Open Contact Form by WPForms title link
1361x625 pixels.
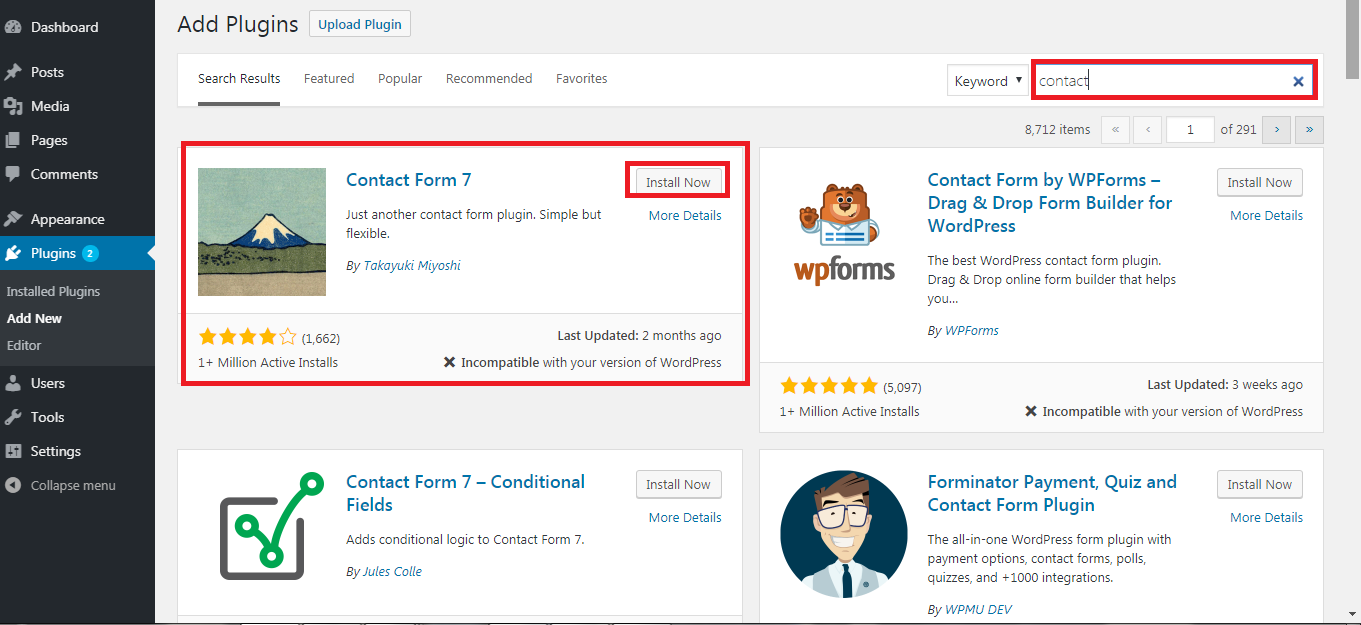(x=1050, y=203)
